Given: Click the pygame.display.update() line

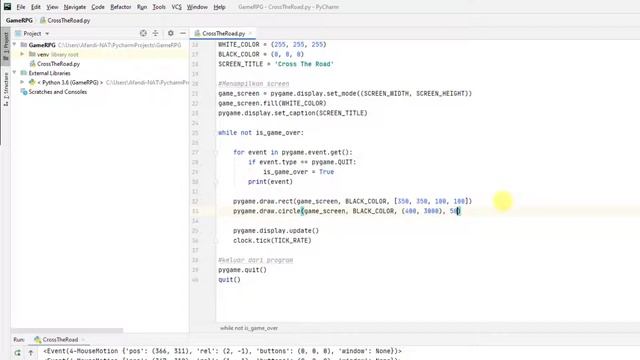Looking at the screenshot, I should click(276, 231).
